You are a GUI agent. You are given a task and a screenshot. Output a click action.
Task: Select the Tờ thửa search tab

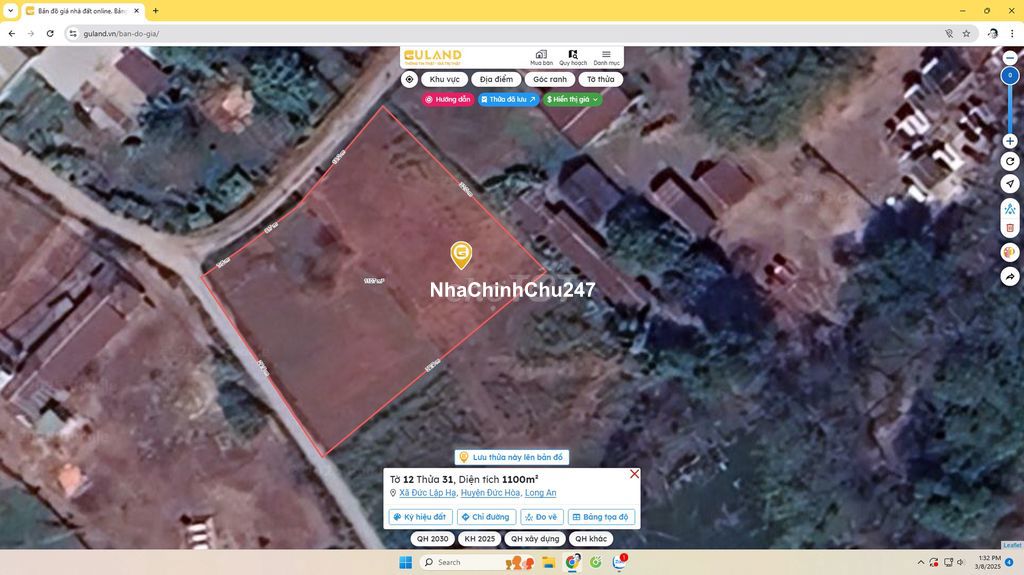[x=600, y=79]
